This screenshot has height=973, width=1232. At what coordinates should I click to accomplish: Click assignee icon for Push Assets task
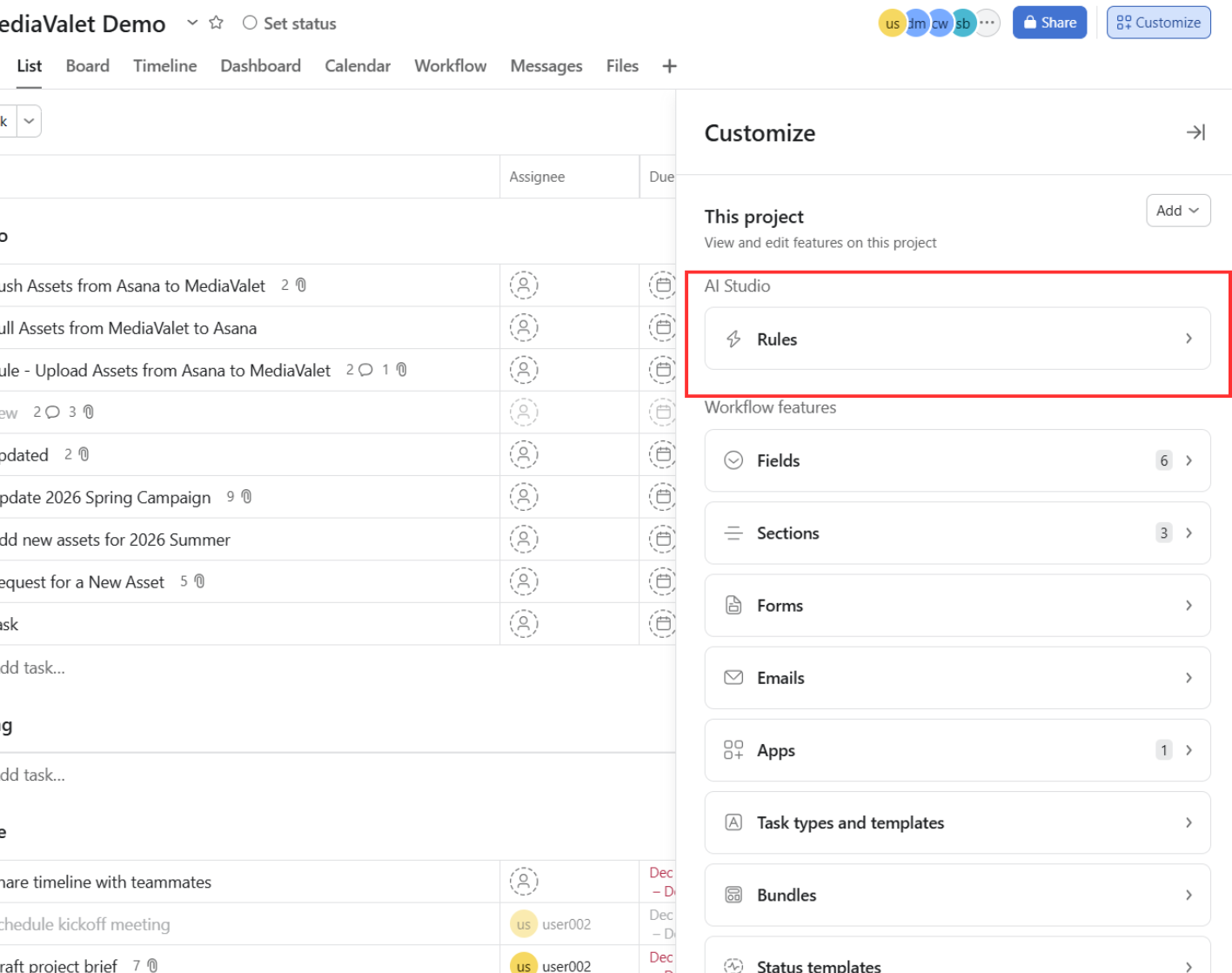coord(524,285)
